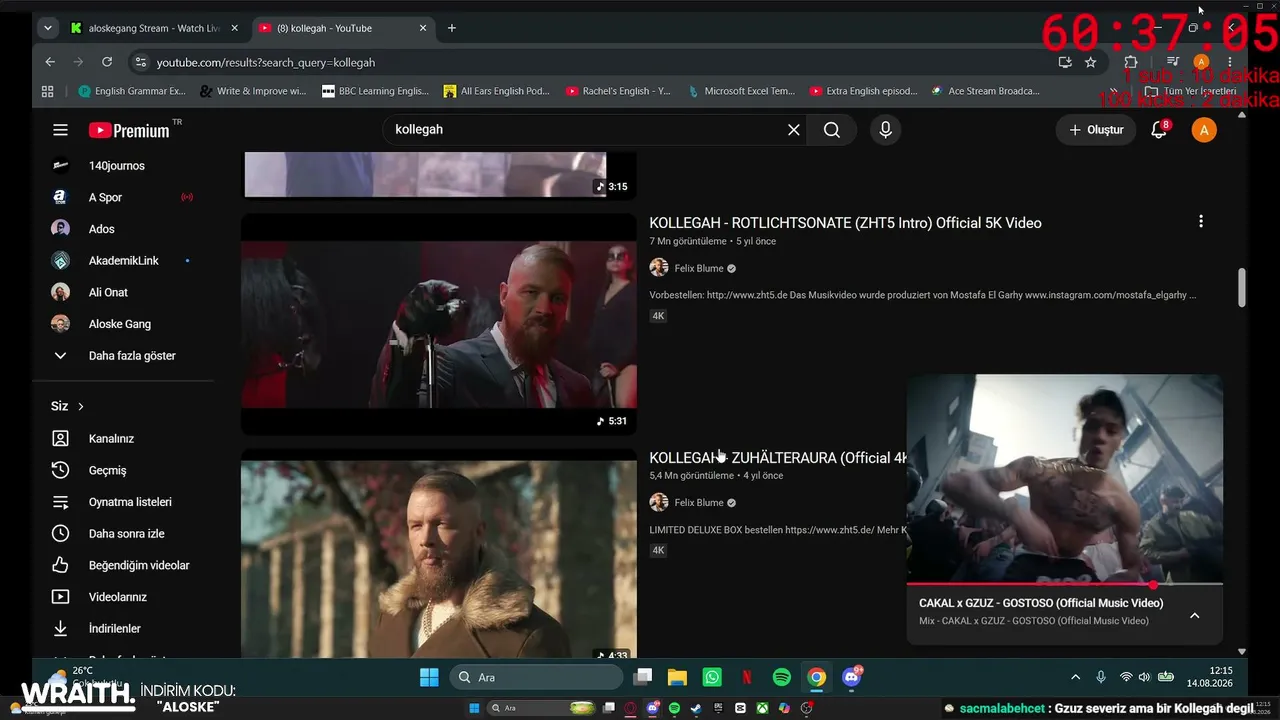The image size is (1280, 720).
Task: Open Spotify from the taskbar
Action: click(x=782, y=677)
